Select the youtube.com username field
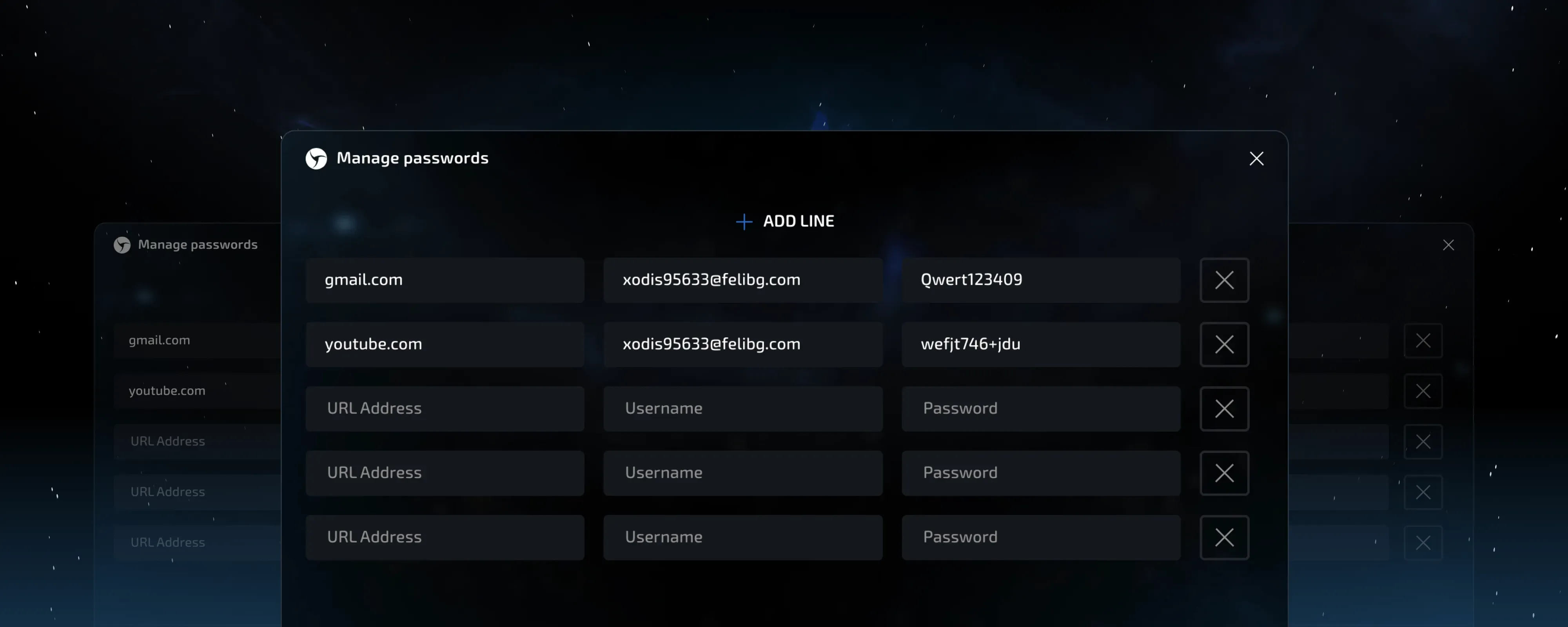The height and width of the screenshot is (627, 1568). [x=742, y=344]
